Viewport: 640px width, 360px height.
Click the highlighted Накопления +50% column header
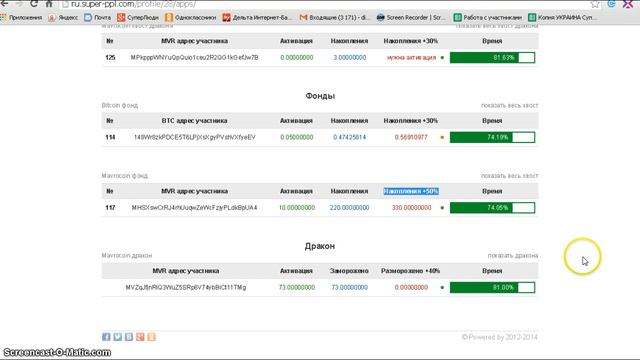coord(411,191)
